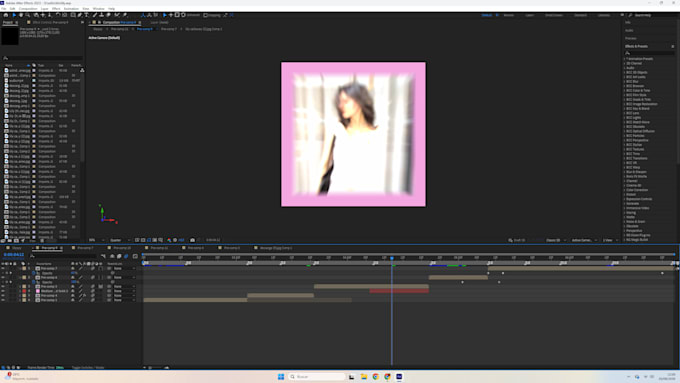Switch to the Standard workspace
680x383 pixels.
[581, 15]
